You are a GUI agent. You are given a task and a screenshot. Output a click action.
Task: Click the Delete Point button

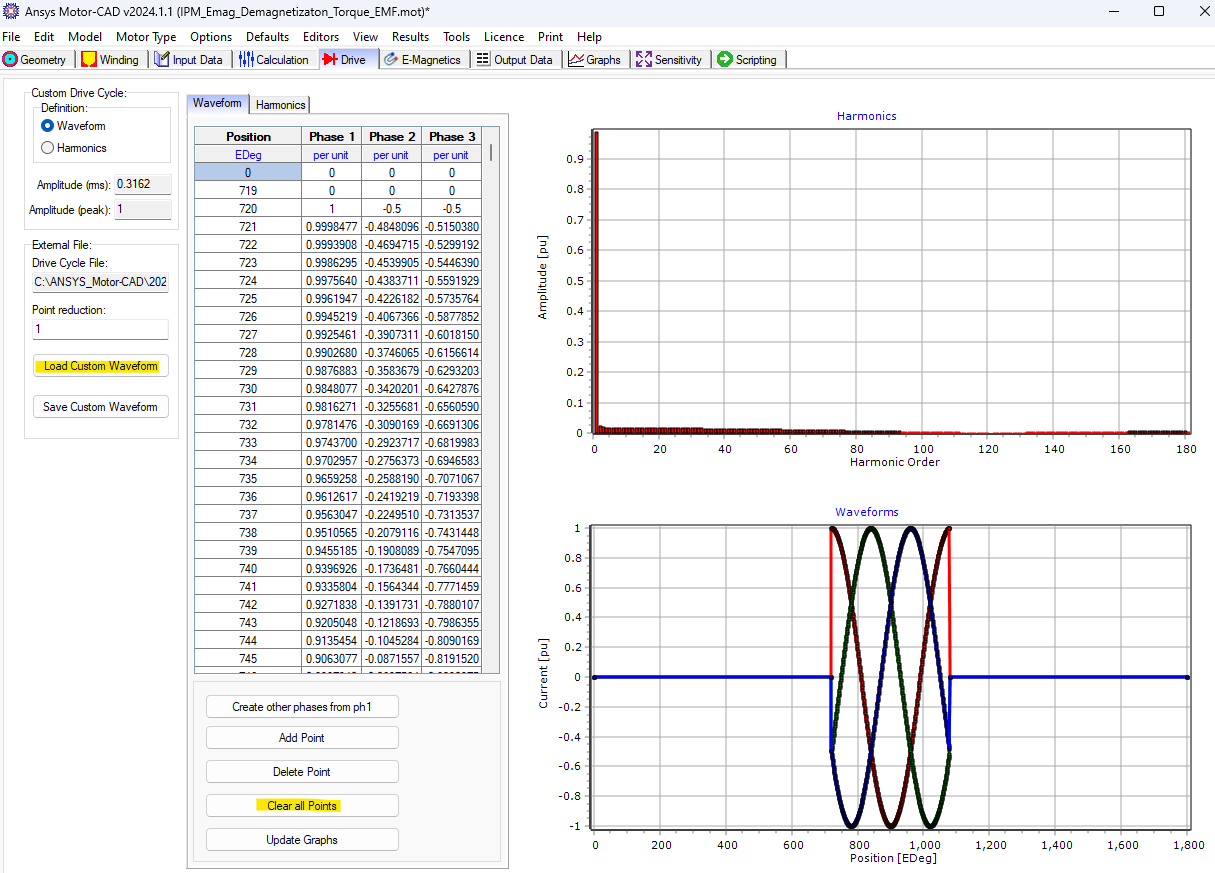pyautogui.click(x=302, y=772)
